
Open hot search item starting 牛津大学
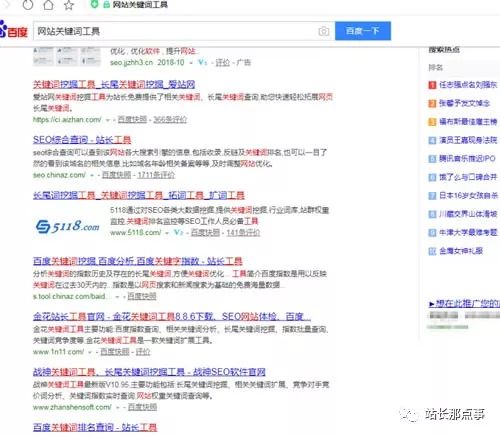(x=468, y=232)
